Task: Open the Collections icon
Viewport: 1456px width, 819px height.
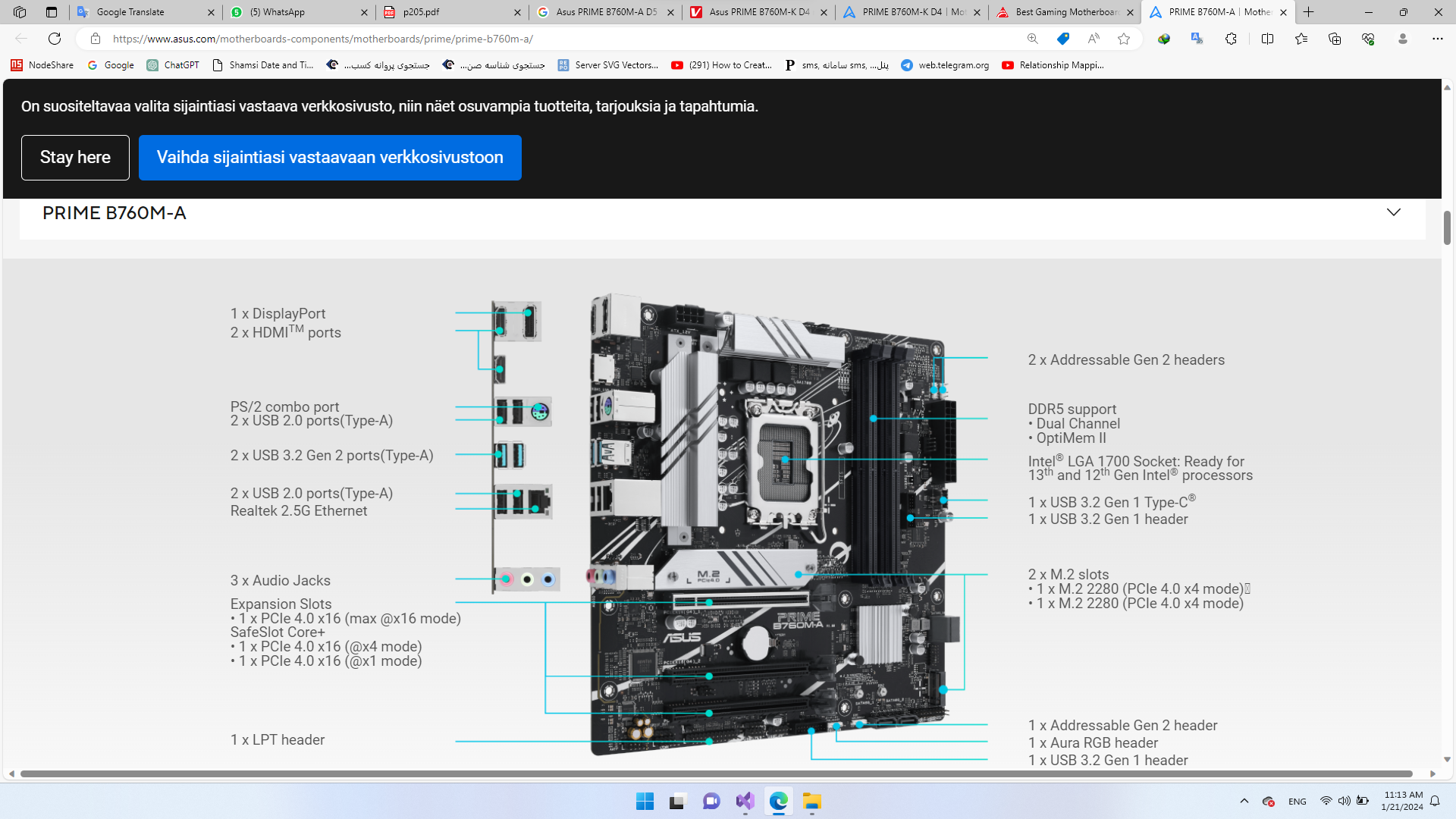Action: (x=1335, y=39)
